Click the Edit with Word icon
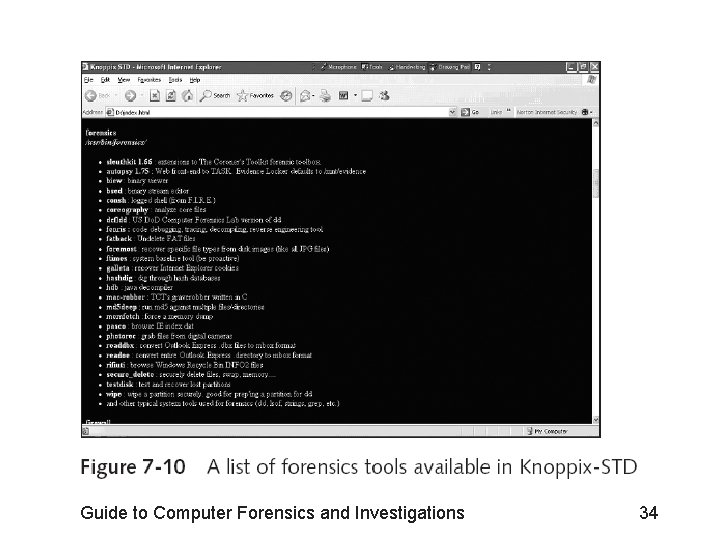This screenshot has width=720, height=540. pos(343,96)
